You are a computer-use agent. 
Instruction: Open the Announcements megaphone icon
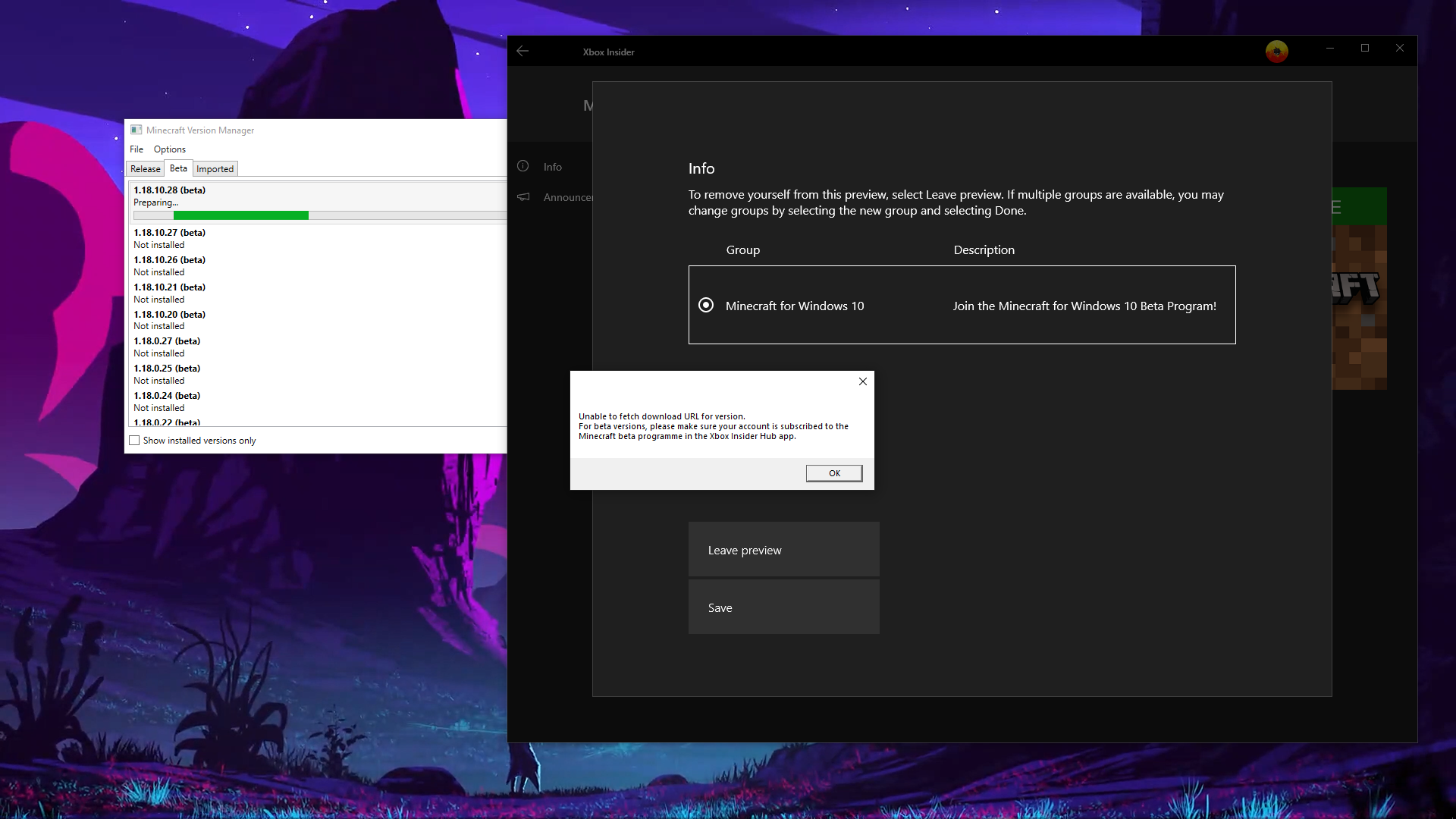(523, 196)
